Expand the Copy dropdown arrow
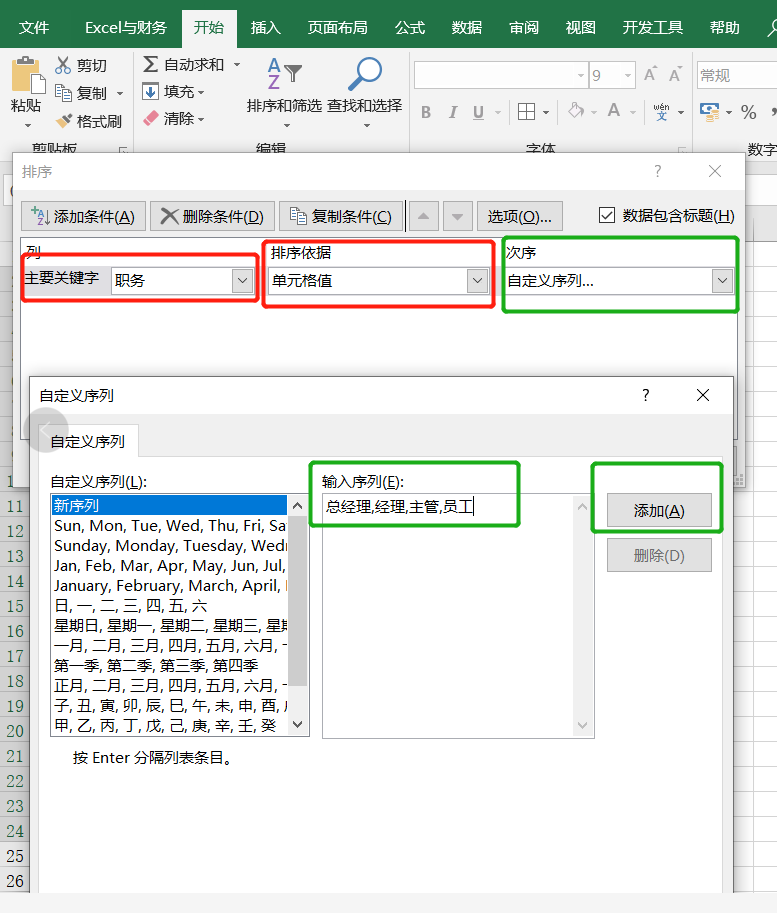This screenshot has height=913, width=777. [x=120, y=93]
